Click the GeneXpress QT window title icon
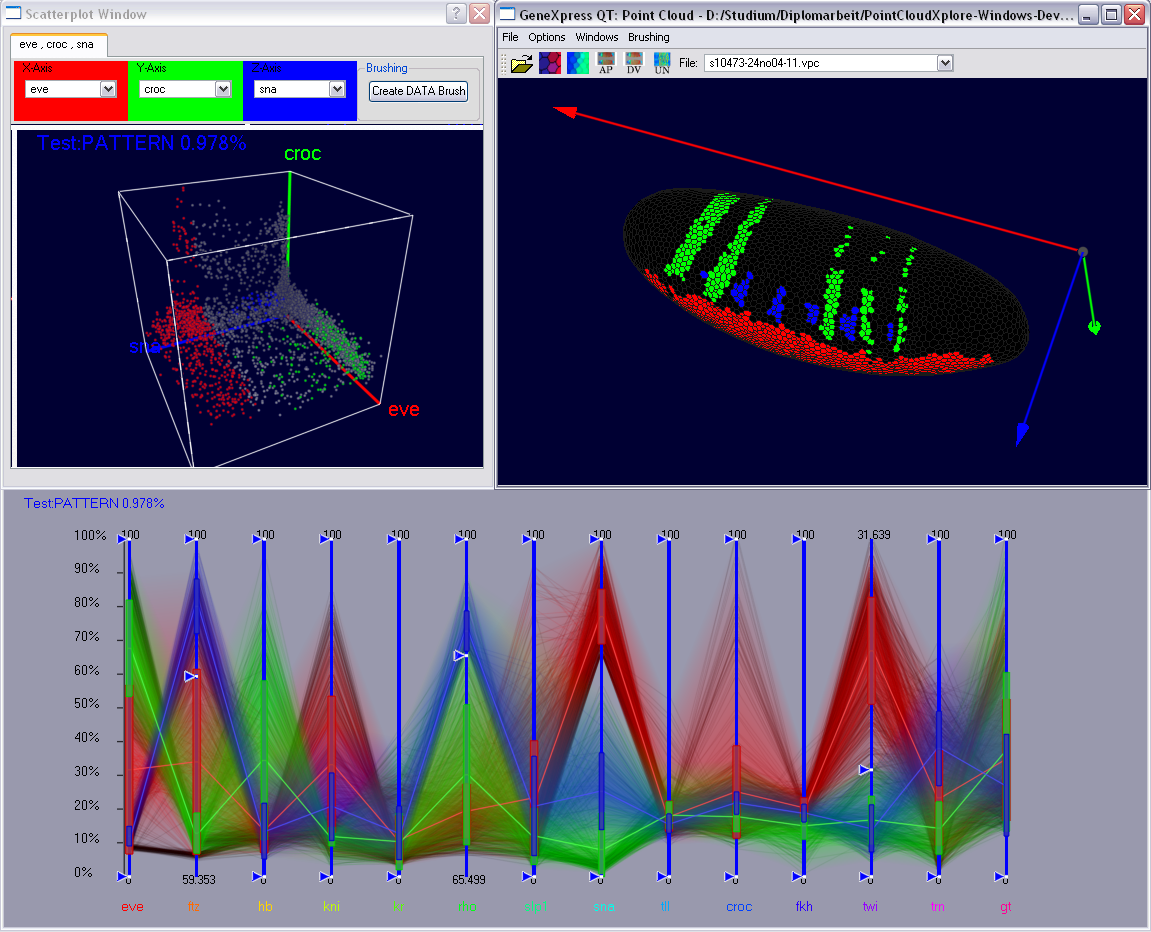 [507, 14]
